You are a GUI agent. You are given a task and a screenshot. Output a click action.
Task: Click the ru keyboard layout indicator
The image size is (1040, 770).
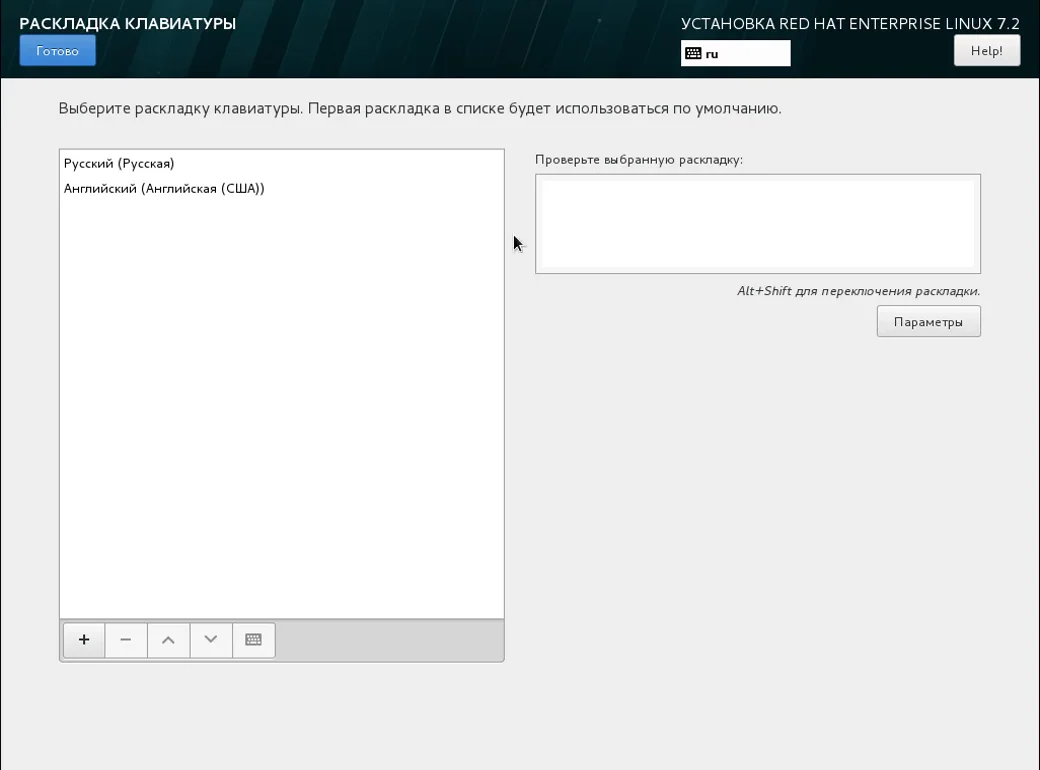point(736,54)
